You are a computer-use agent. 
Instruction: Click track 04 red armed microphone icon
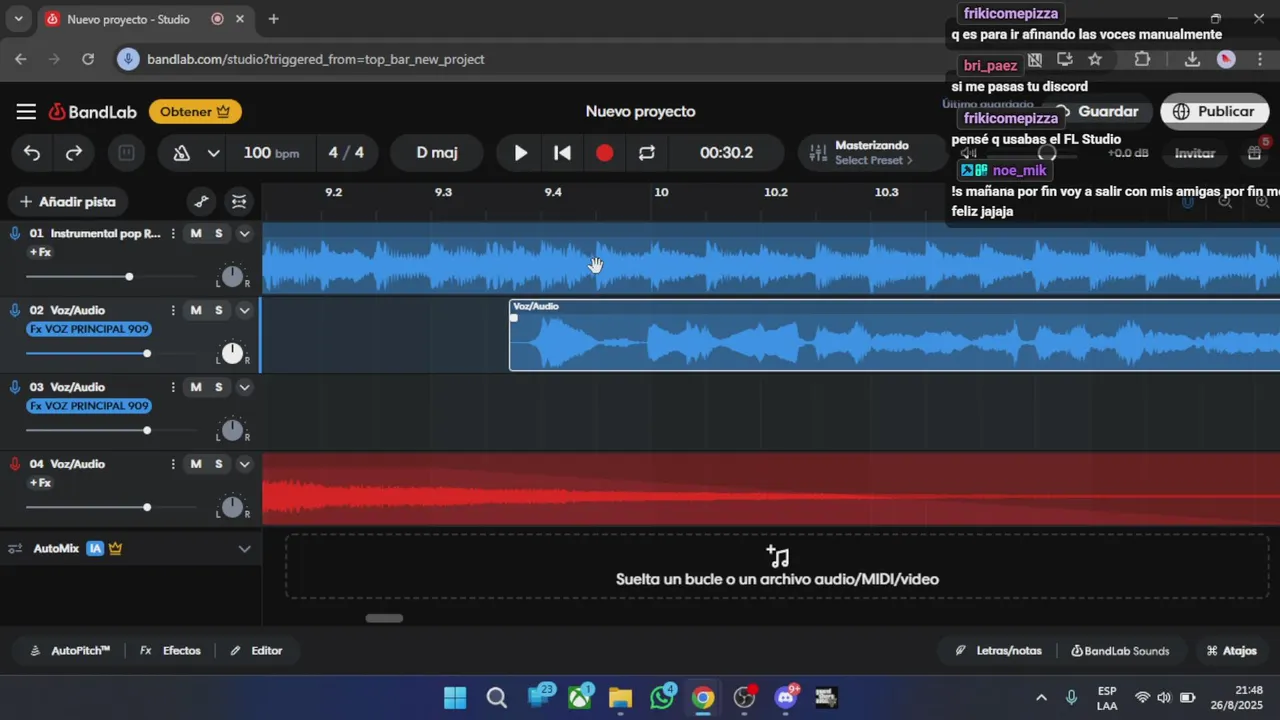point(15,464)
